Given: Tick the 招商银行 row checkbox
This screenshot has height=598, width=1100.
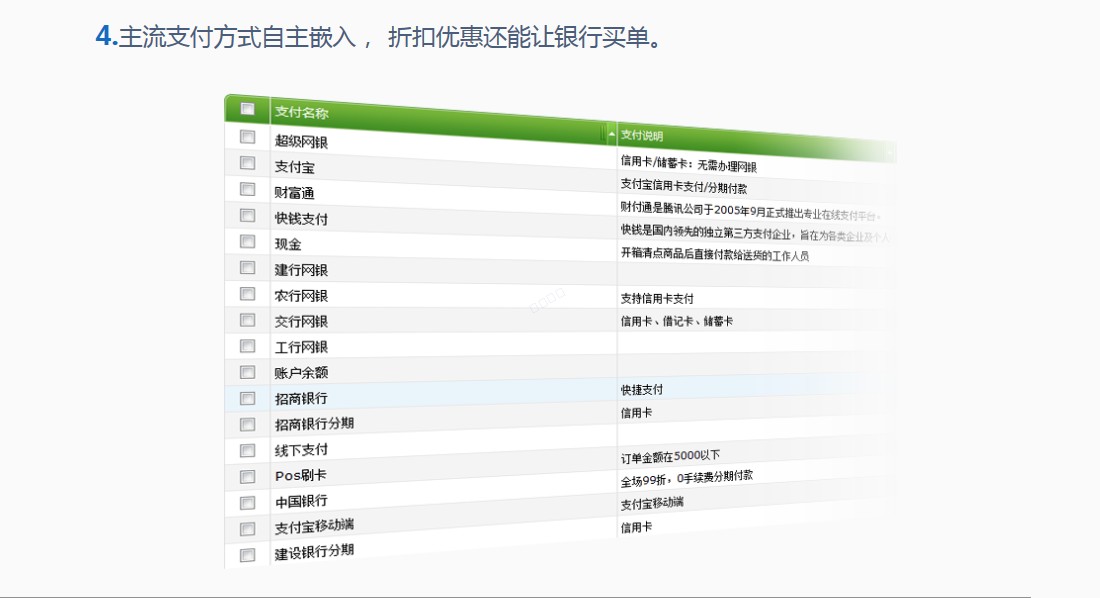Looking at the screenshot, I should pos(247,398).
